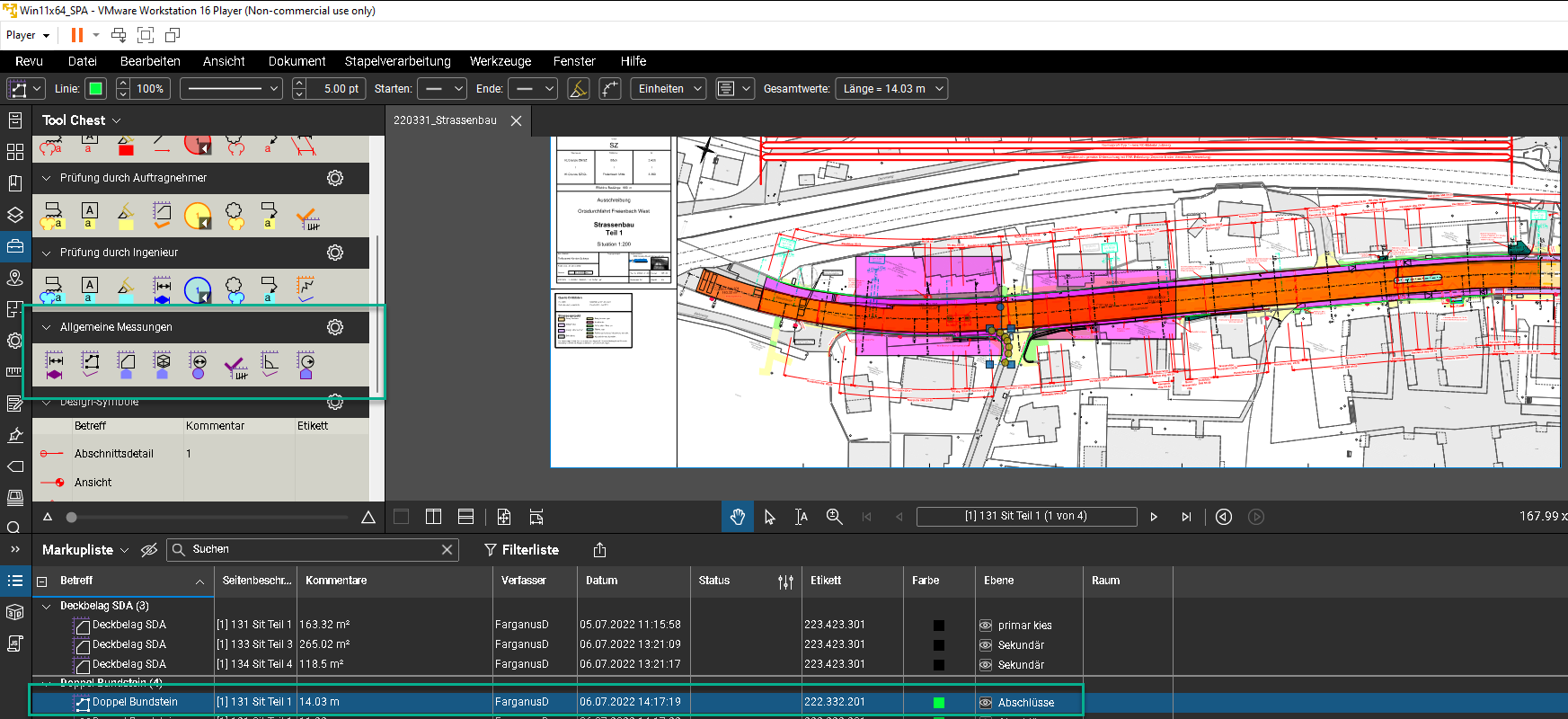Toggle the arc segment tool in toolbar
The height and width of the screenshot is (719, 1568).
coord(610,89)
